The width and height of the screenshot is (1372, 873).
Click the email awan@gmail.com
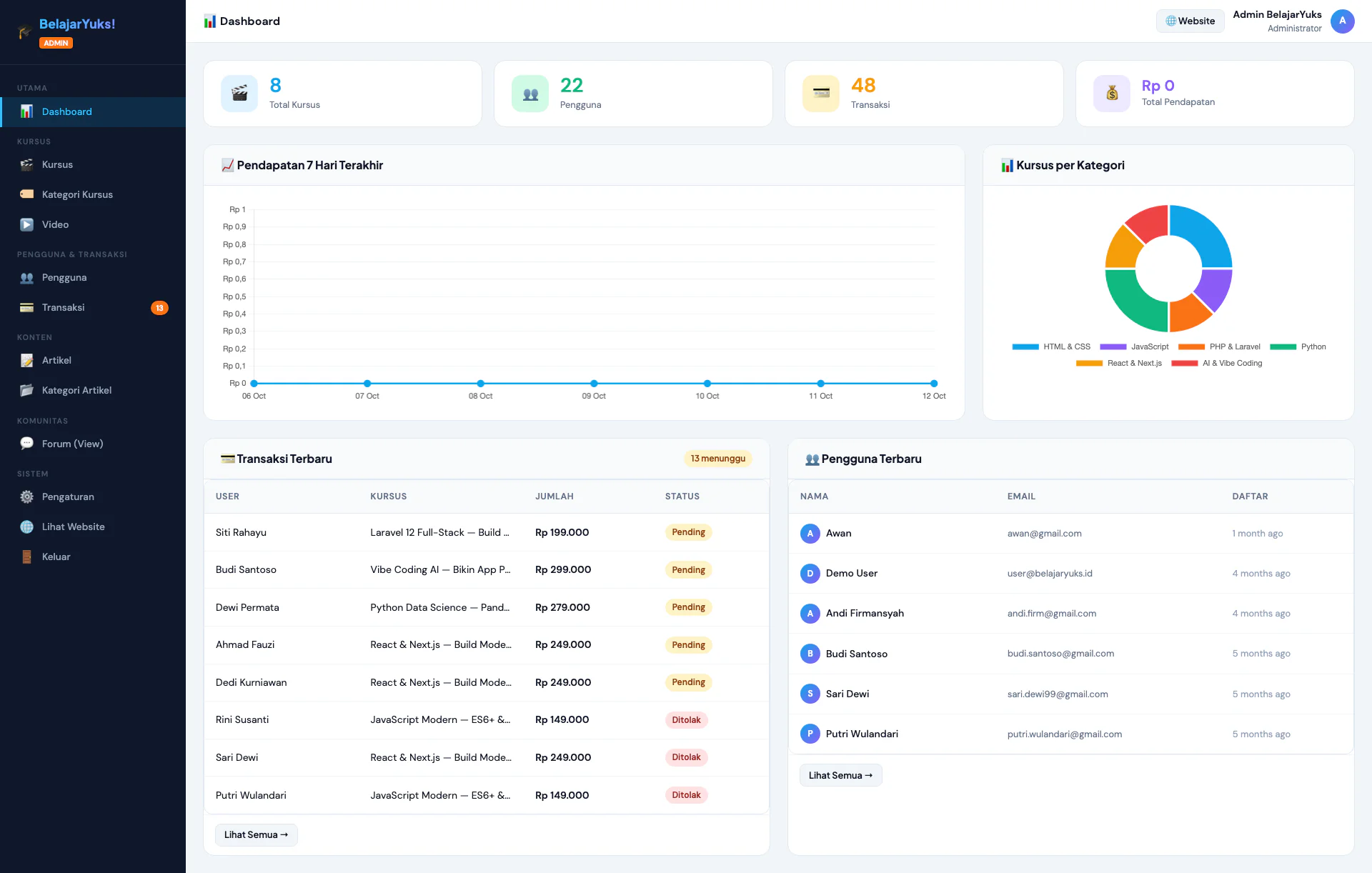tap(1044, 534)
